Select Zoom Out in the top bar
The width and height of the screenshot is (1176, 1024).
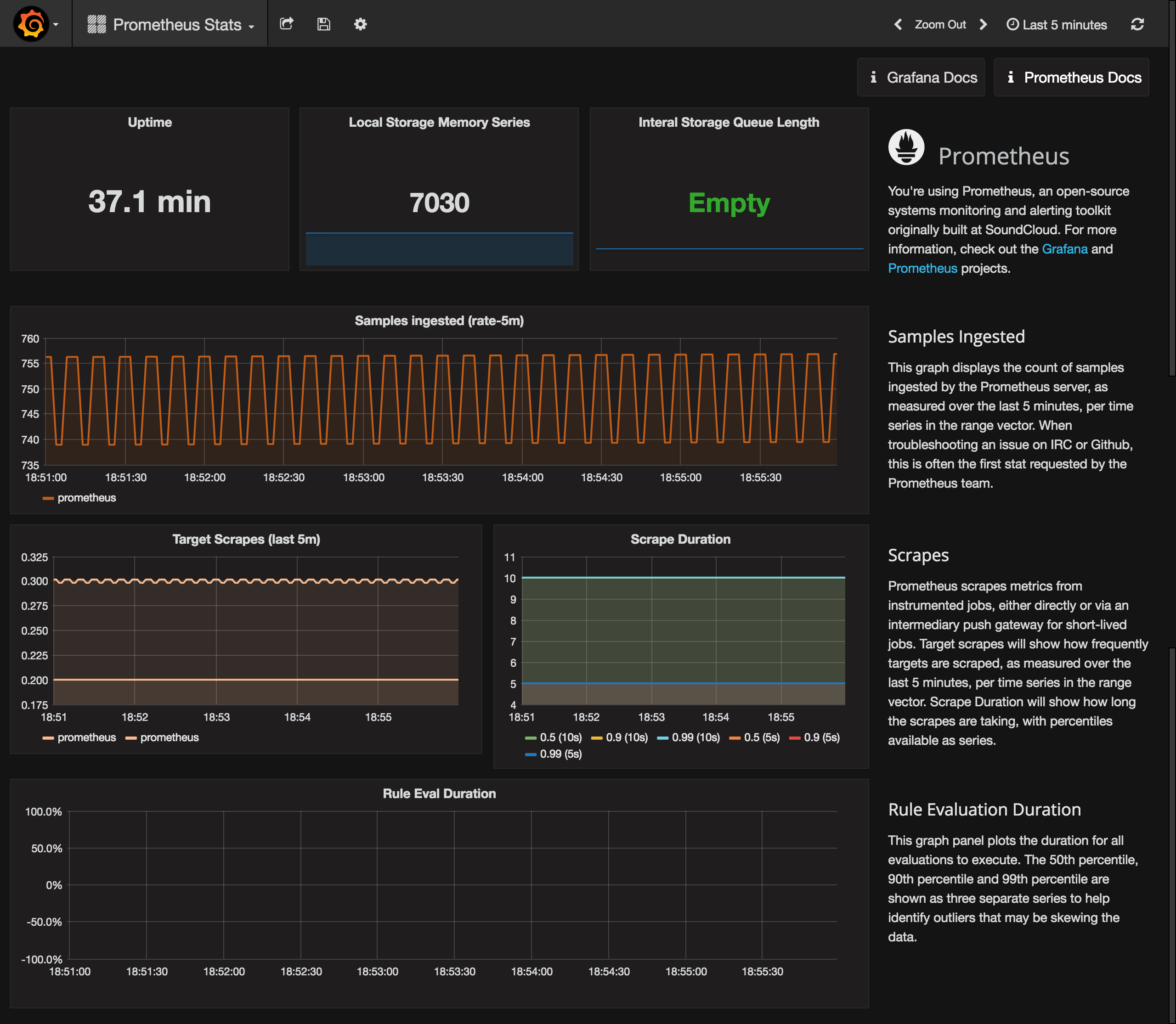point(940,24)
